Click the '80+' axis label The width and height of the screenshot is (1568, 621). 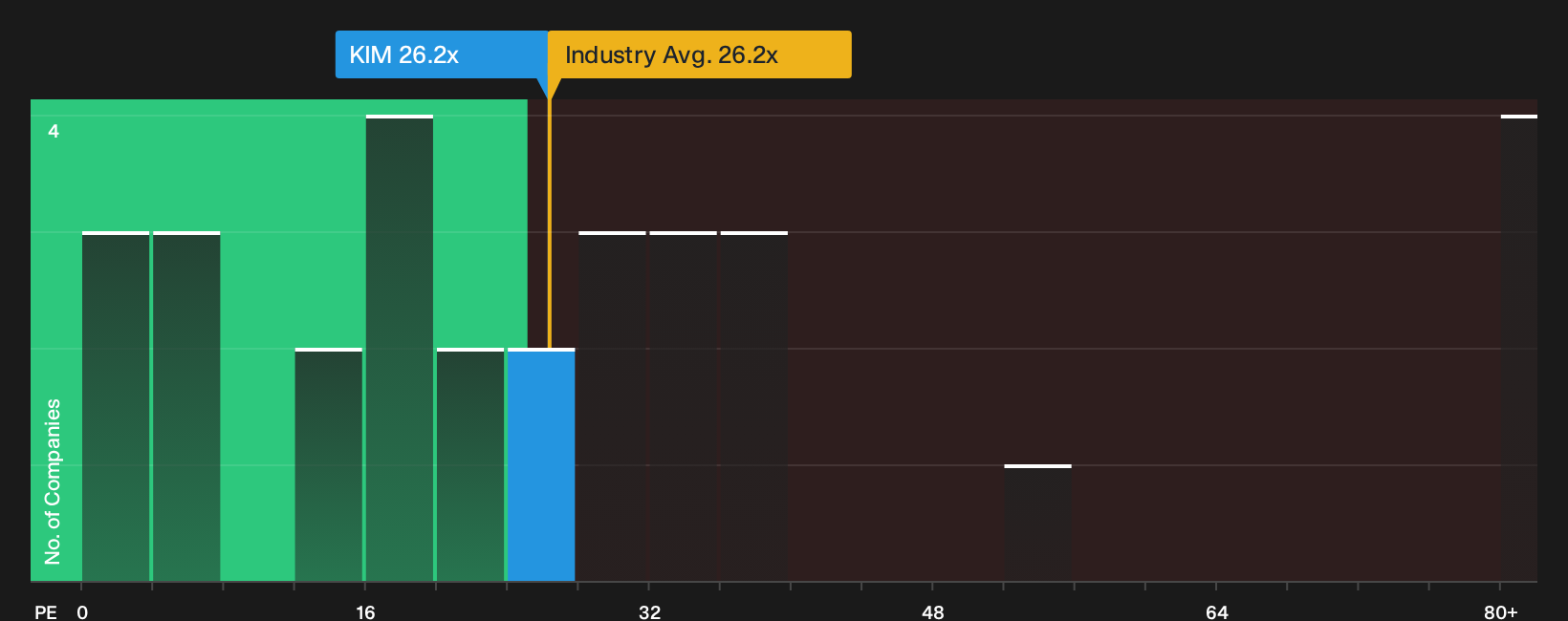pos(1500,611)
